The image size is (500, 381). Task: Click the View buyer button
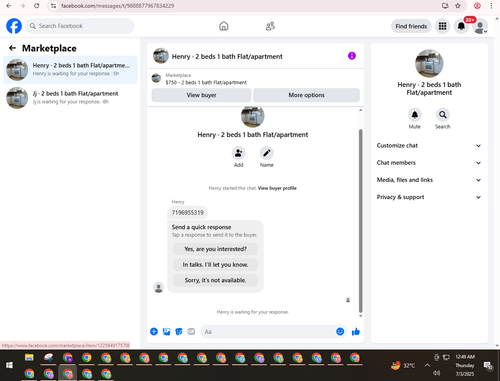point(201,95)
